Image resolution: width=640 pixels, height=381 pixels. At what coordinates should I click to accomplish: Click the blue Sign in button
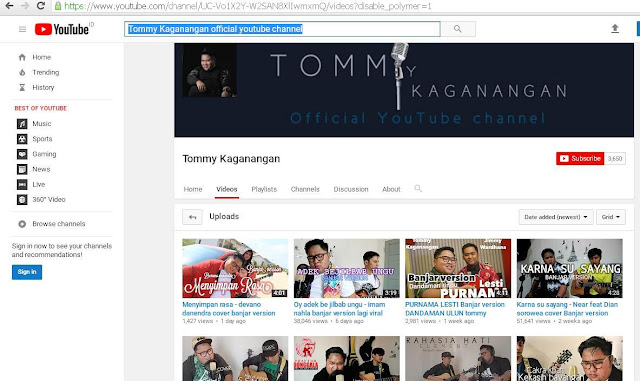(x=27, y=272)
